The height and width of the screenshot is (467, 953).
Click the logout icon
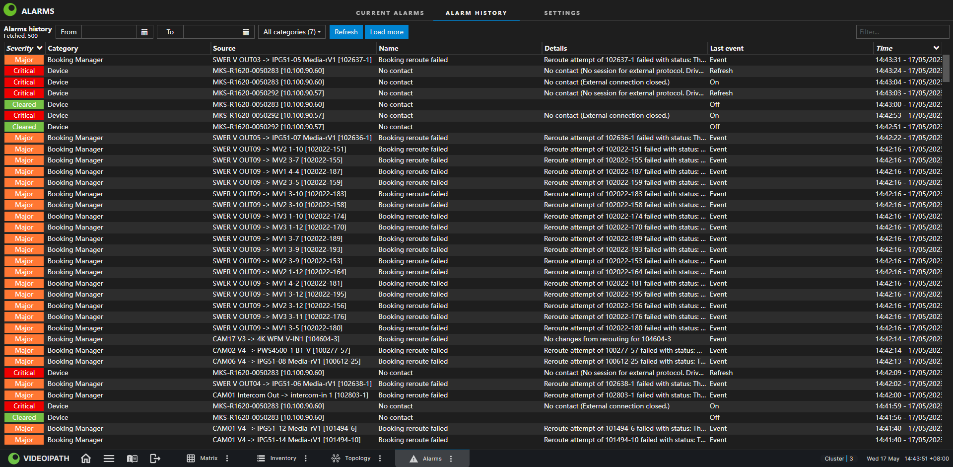155,458
